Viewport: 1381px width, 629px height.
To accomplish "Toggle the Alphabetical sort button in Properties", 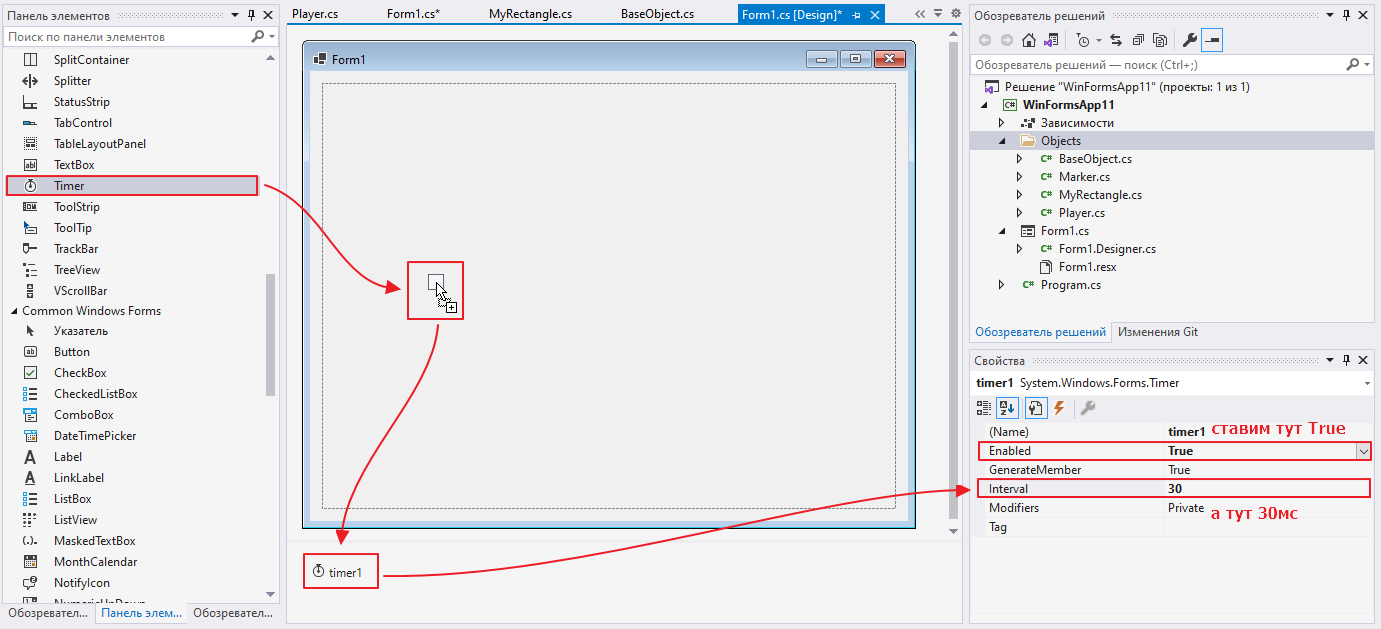I will (x=1005, y=408).
